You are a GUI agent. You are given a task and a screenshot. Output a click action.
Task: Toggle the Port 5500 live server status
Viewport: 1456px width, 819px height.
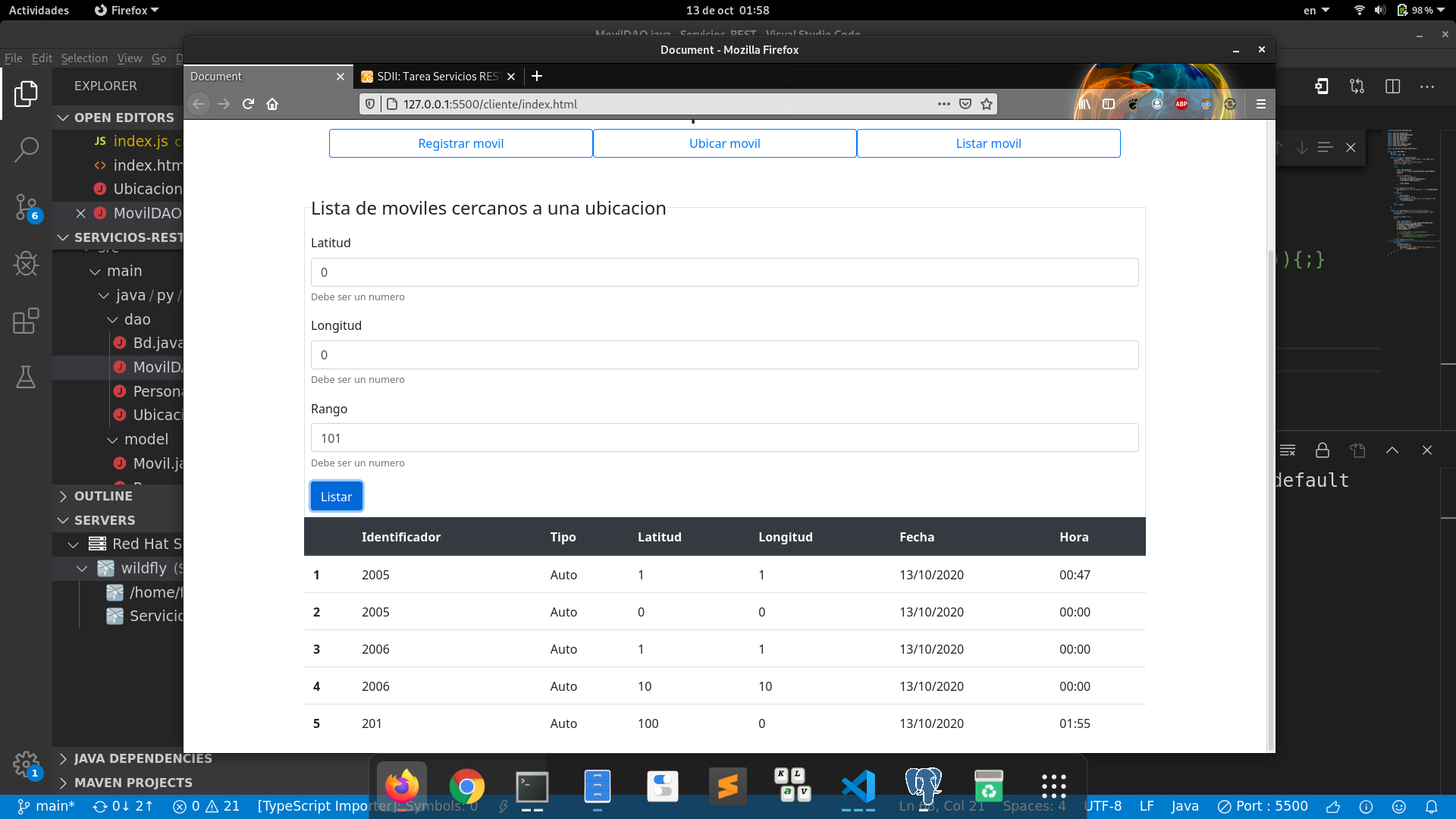point(1263,806)
